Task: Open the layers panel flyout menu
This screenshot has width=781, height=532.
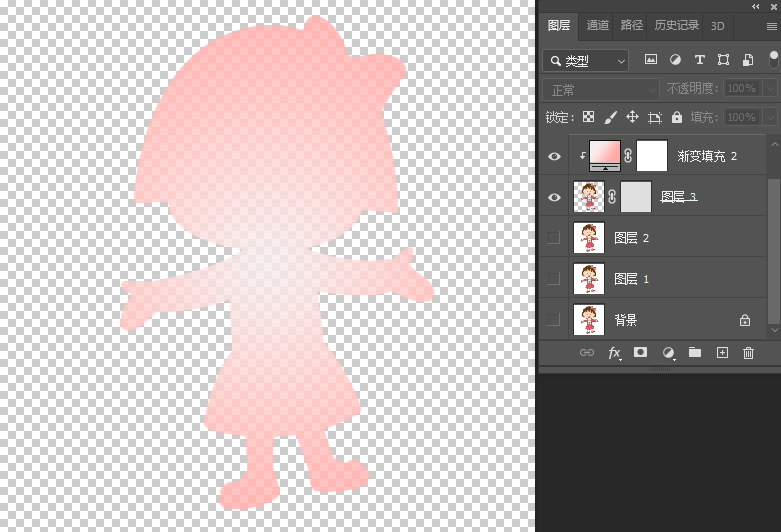Action: pos(771,26)
